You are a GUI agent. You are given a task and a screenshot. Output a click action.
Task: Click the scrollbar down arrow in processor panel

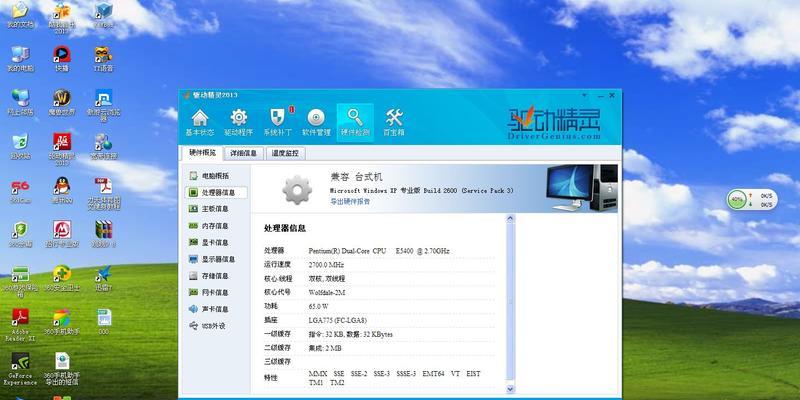[510, 389]
